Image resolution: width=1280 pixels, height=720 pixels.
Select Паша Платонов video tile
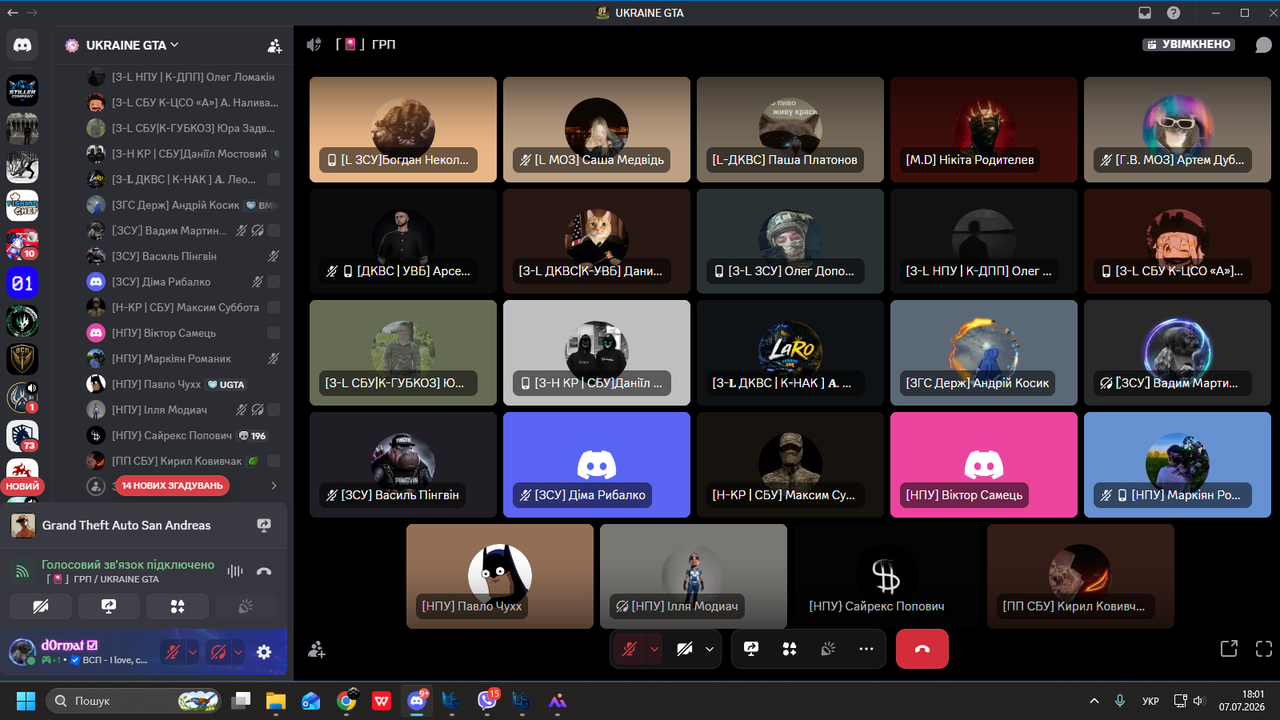790,130
